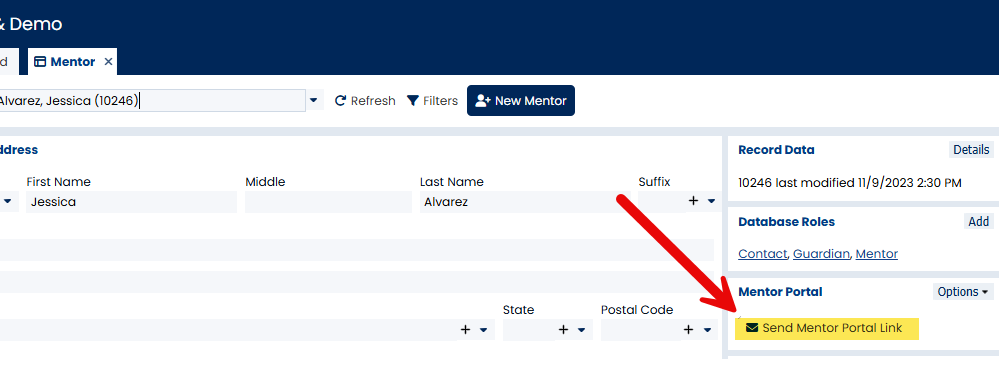Expand the Postal Code dropdown arrow
The width and height of the screenshot is (1000, 365).
pyautogui.click(x=707, y=330)
